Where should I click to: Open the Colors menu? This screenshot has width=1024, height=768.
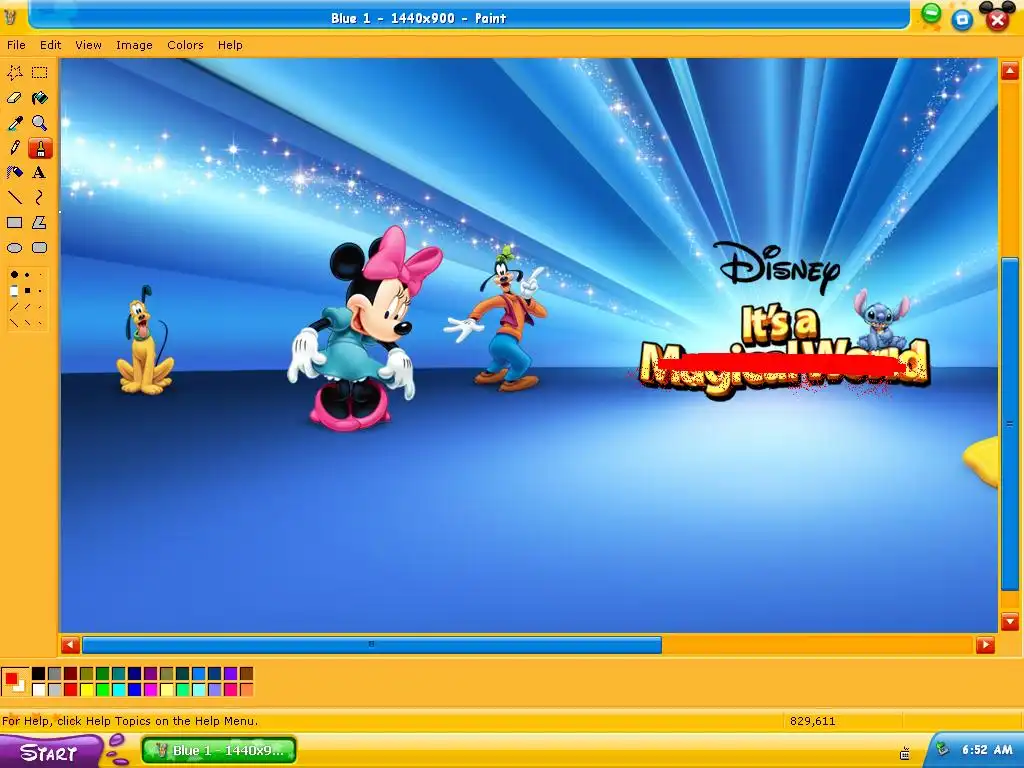(x=185, y=45)
